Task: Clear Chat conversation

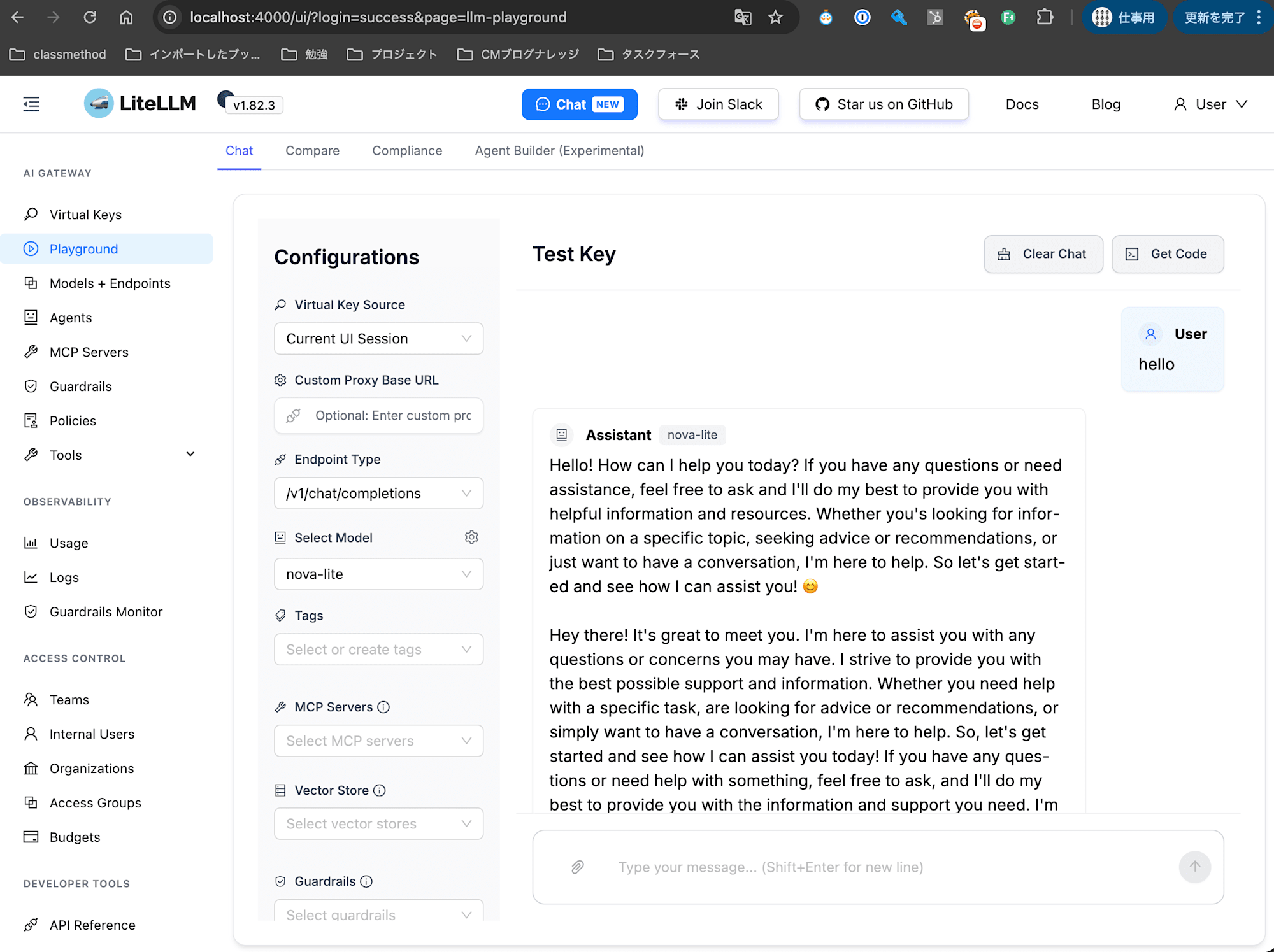Action: tap(1043, 254)
